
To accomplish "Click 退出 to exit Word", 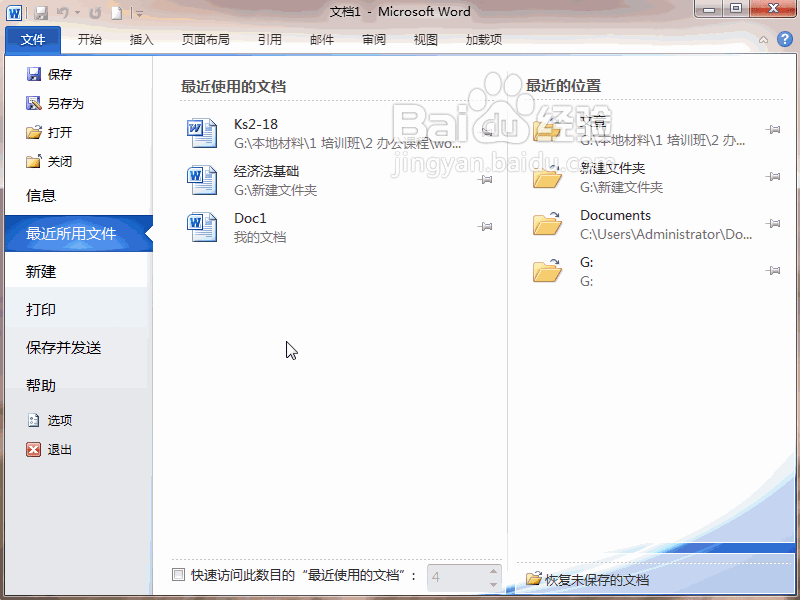I will (59, 450).
